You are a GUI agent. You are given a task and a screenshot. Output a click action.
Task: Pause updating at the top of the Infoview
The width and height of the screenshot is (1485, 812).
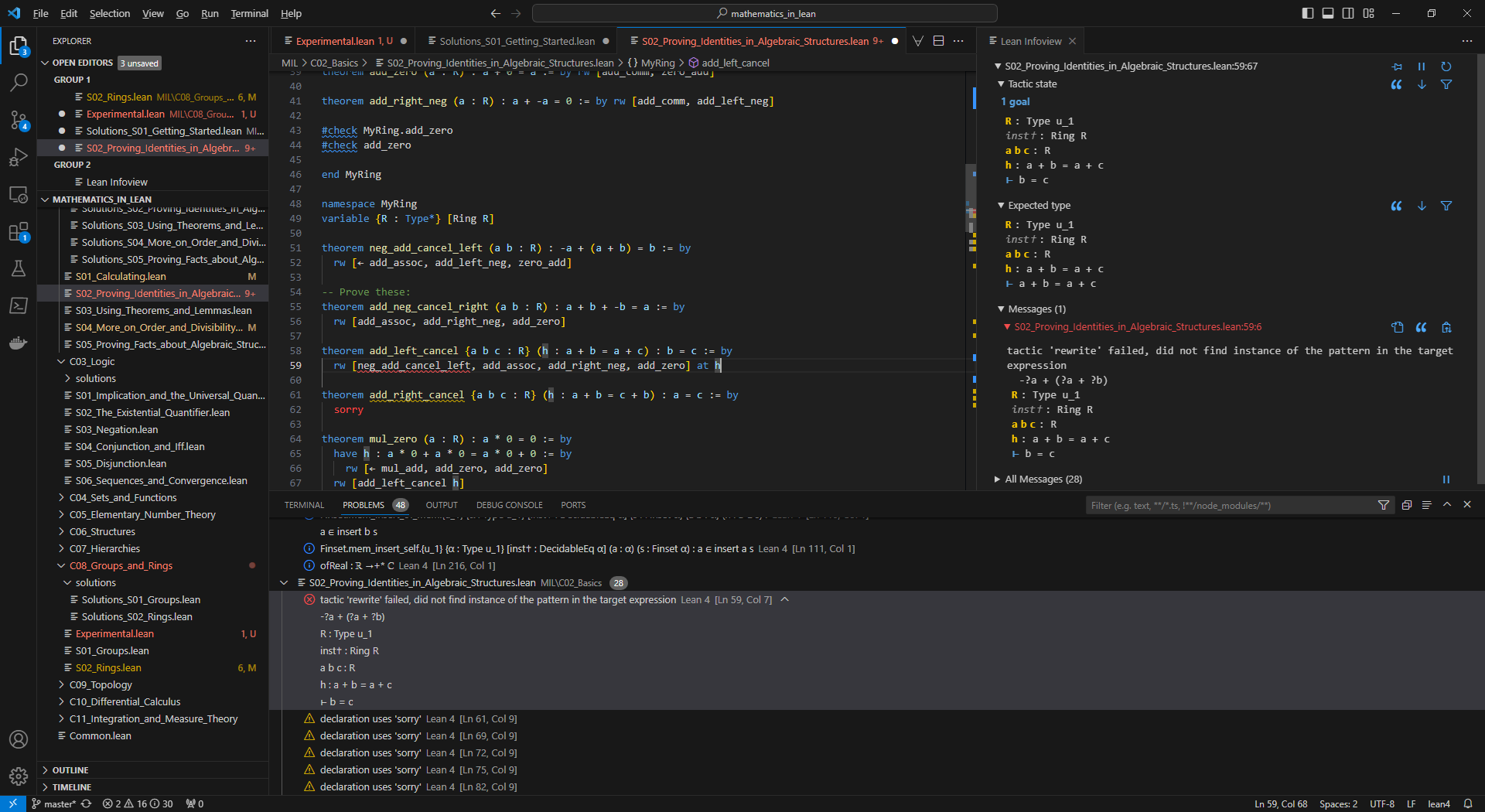(1422, 67)
